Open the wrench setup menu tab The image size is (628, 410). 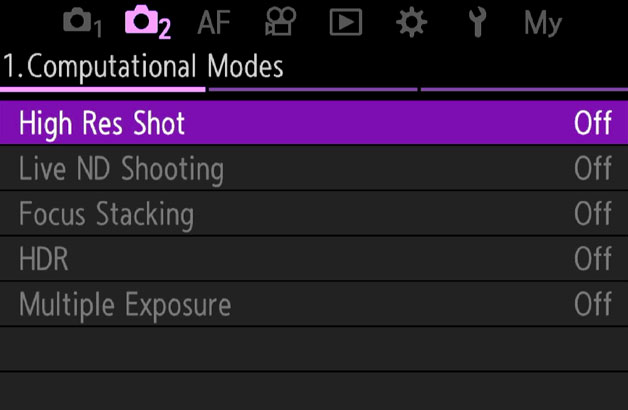[x=476, y=22]
